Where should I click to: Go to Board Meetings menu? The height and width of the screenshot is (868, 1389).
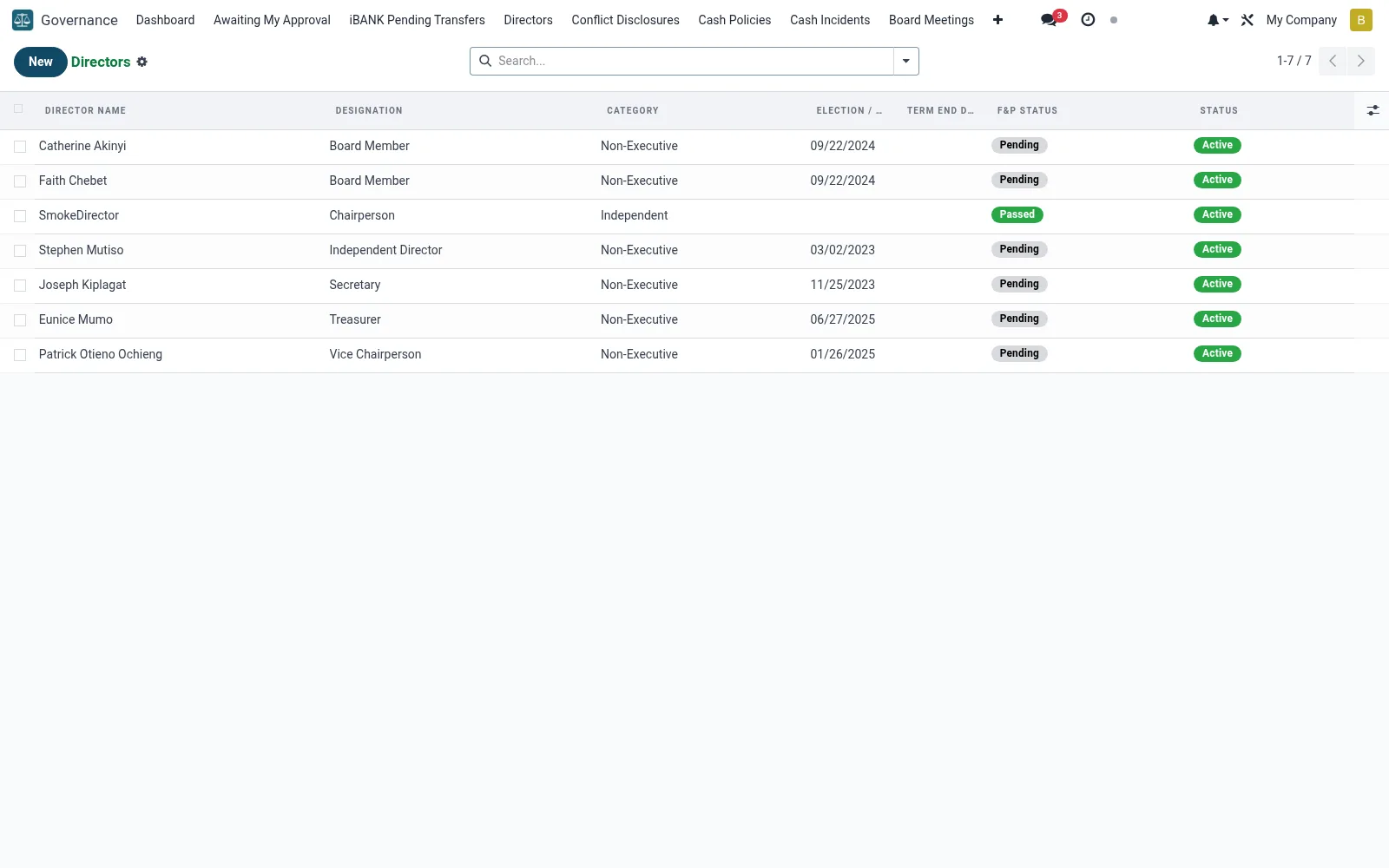(931, 20)
